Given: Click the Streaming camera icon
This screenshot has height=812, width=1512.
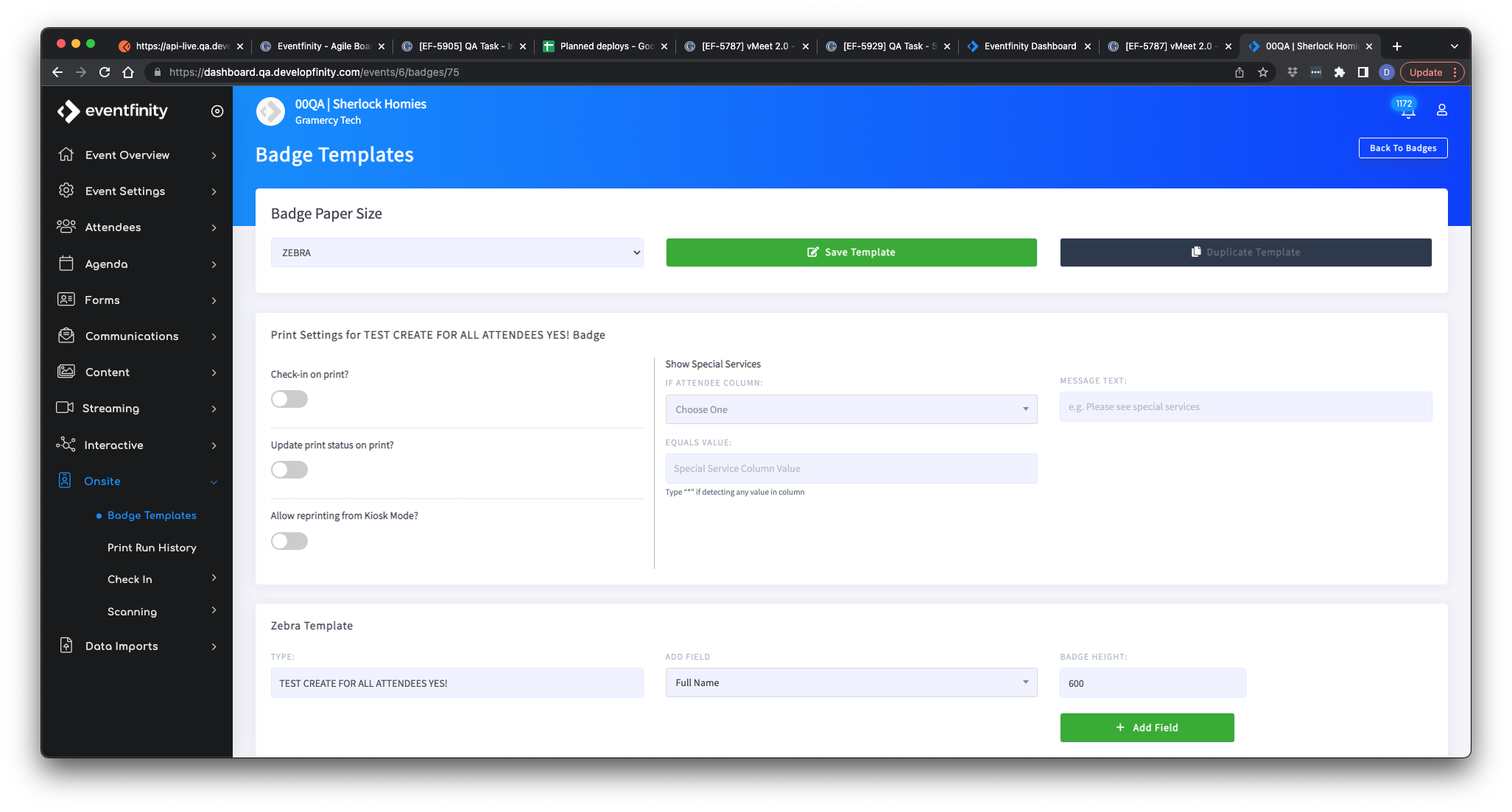Looking at the screenshot, I should (x=65, y=408).
